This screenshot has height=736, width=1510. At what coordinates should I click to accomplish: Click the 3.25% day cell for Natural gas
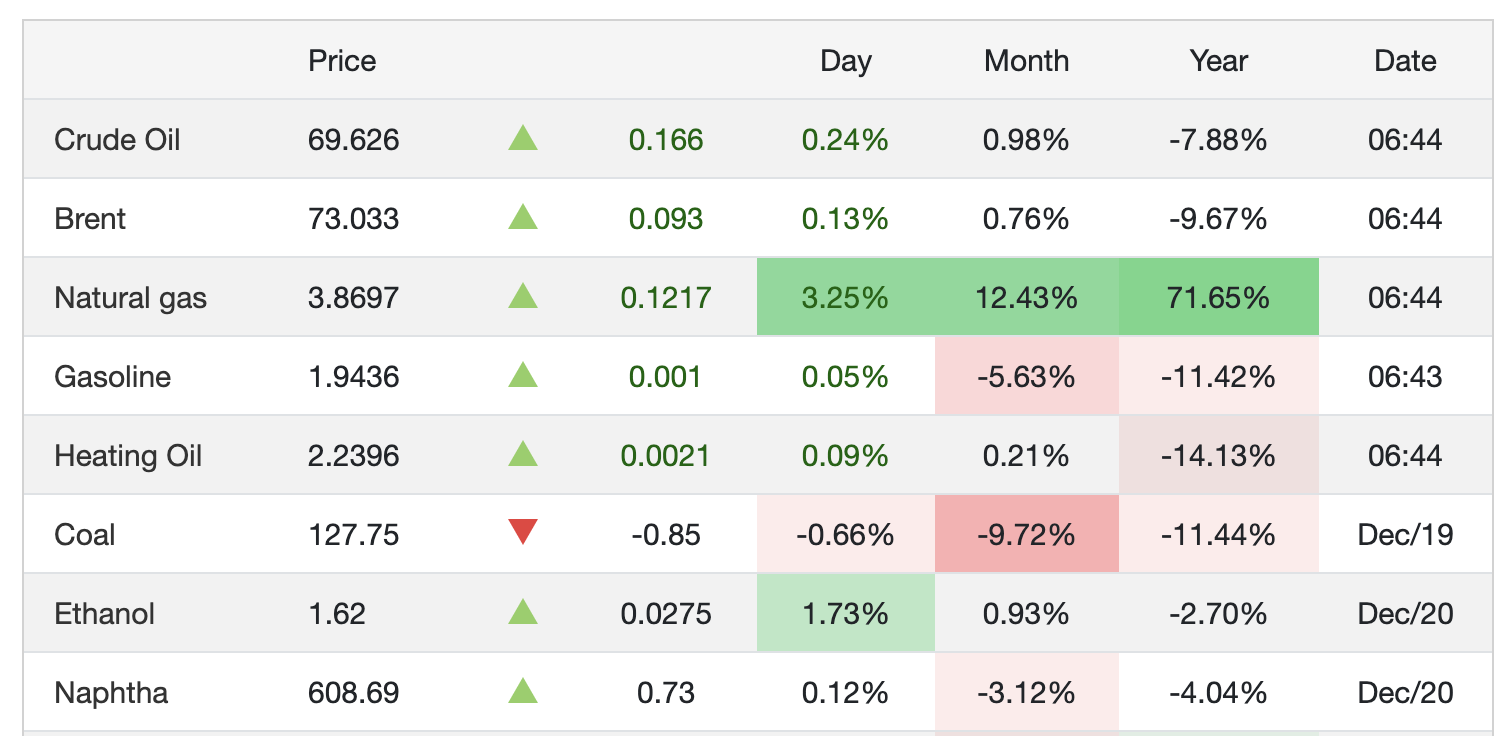846,297
